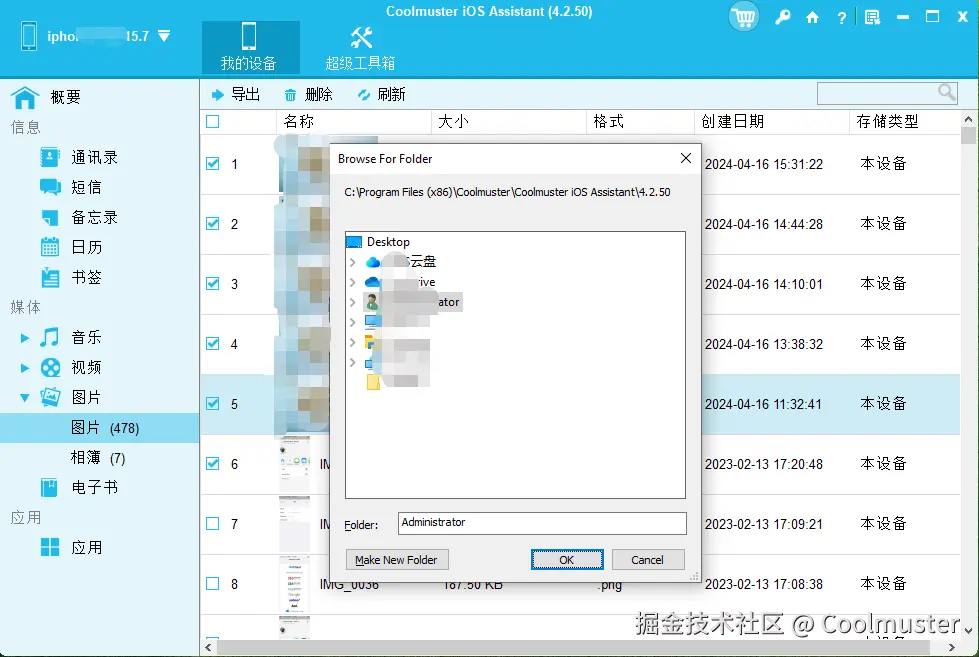Check row 7 checkbox

tap(212, 523)
